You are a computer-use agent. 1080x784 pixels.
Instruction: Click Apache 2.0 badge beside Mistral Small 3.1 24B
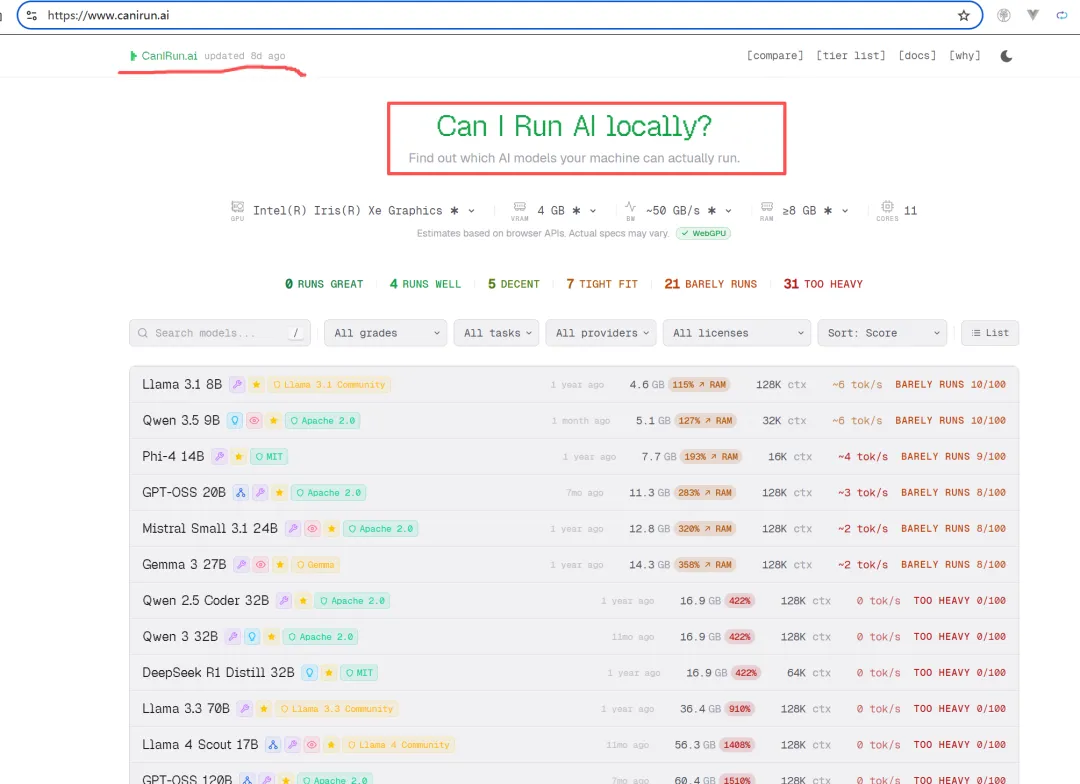380,528
